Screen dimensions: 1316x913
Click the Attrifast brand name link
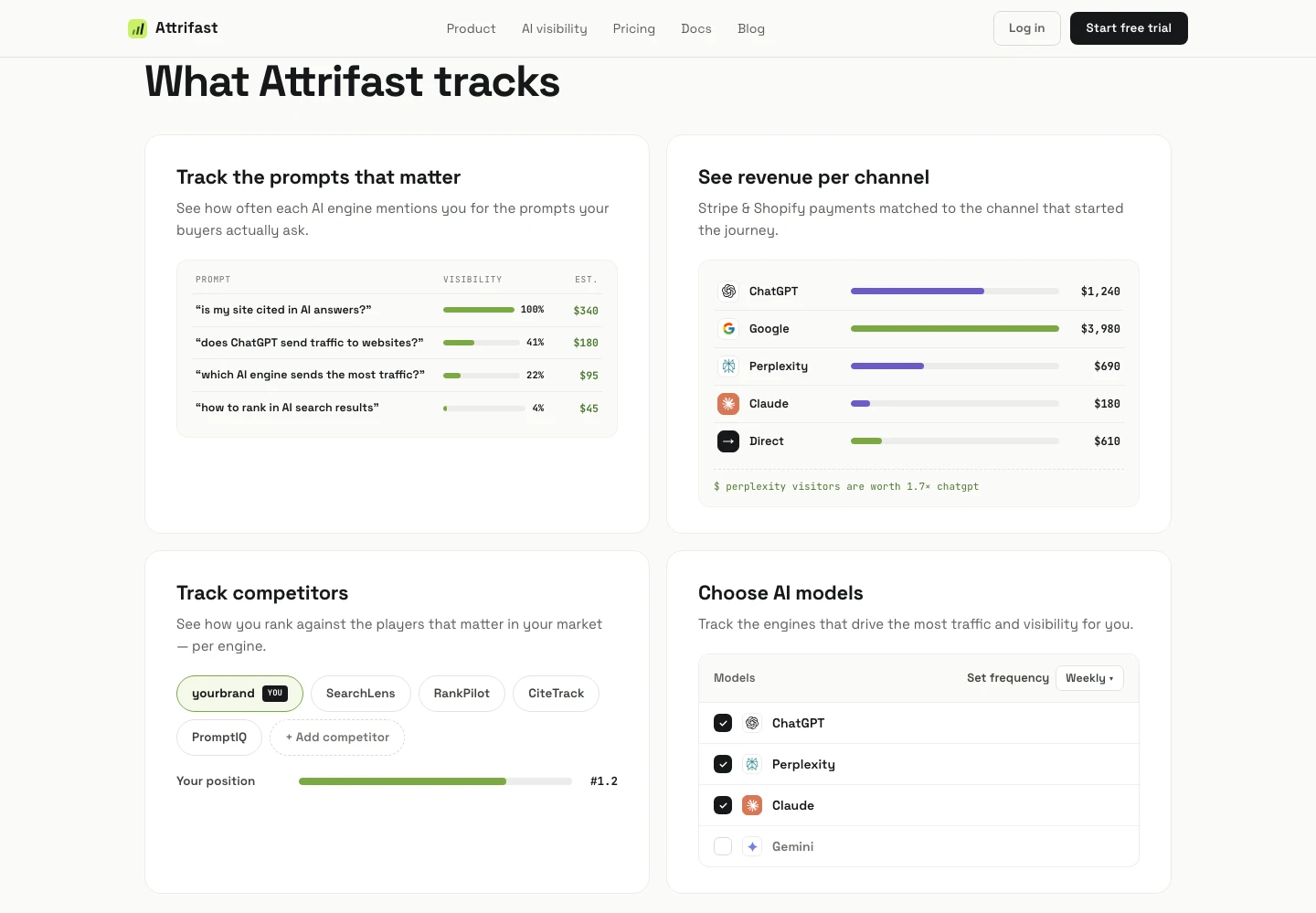point(186,28)
